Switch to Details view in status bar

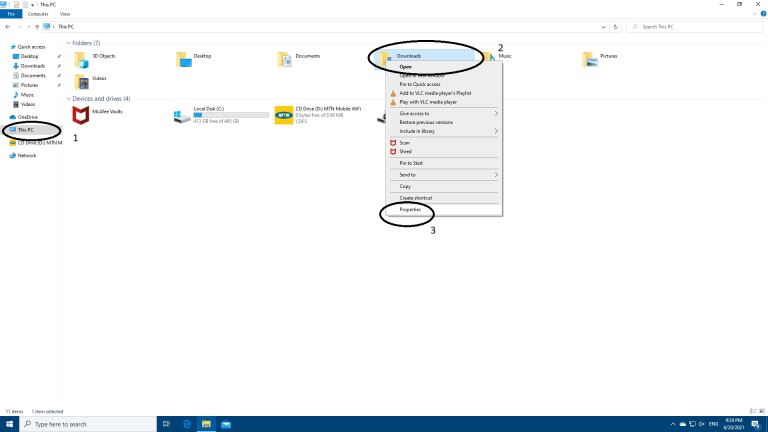click(x=753, y=411)
